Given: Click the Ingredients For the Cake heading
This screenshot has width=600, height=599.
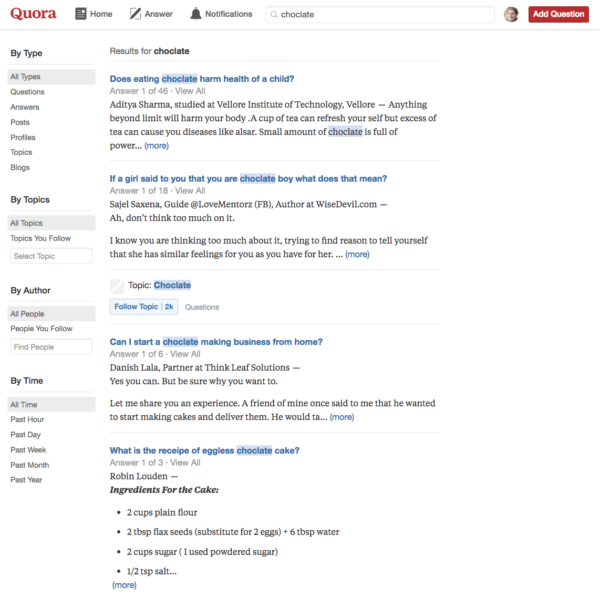Looking at the screenshot, I should [x=164, y=490].
